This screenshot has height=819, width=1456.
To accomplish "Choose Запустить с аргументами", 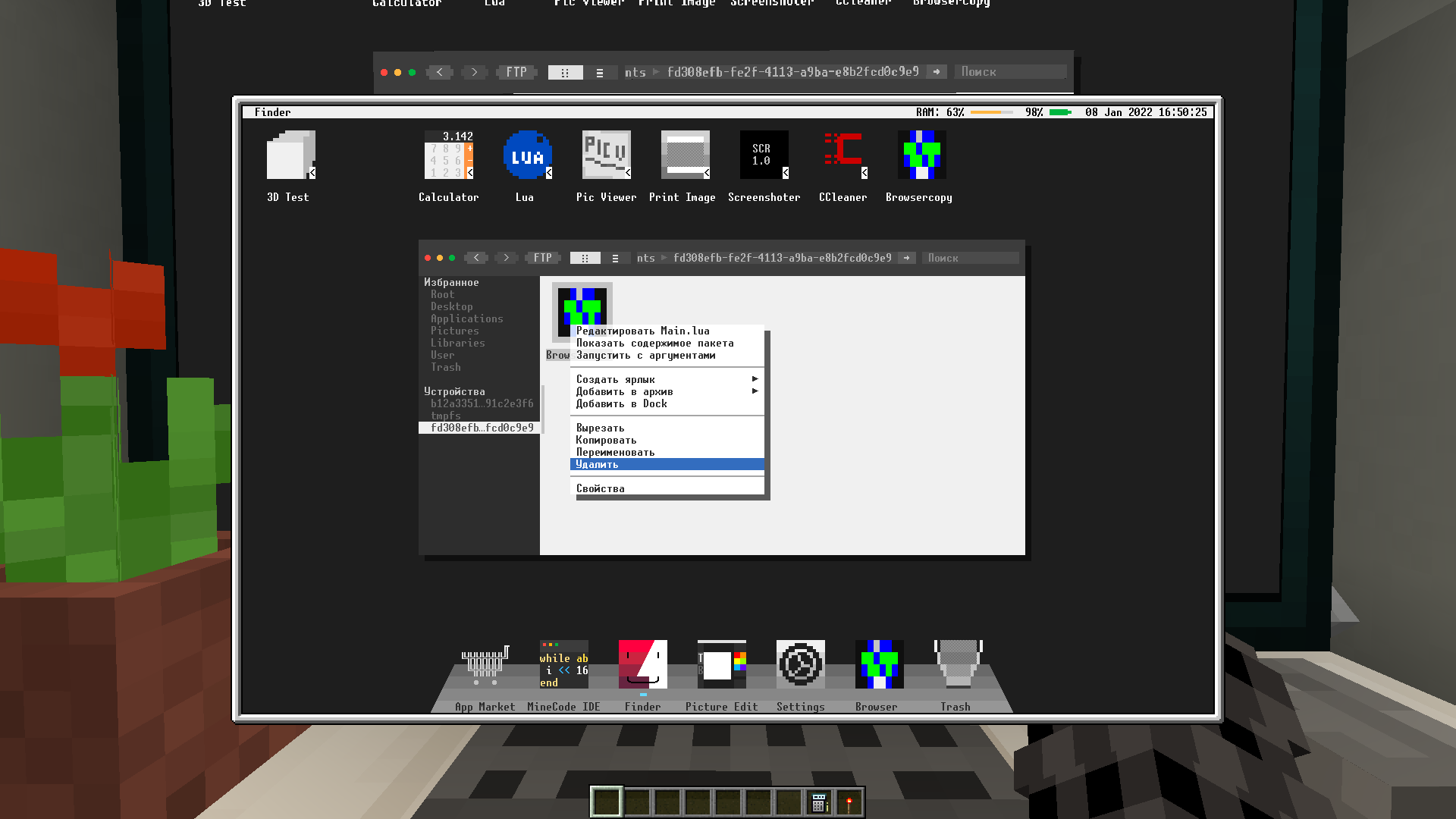I will point(667,355).
